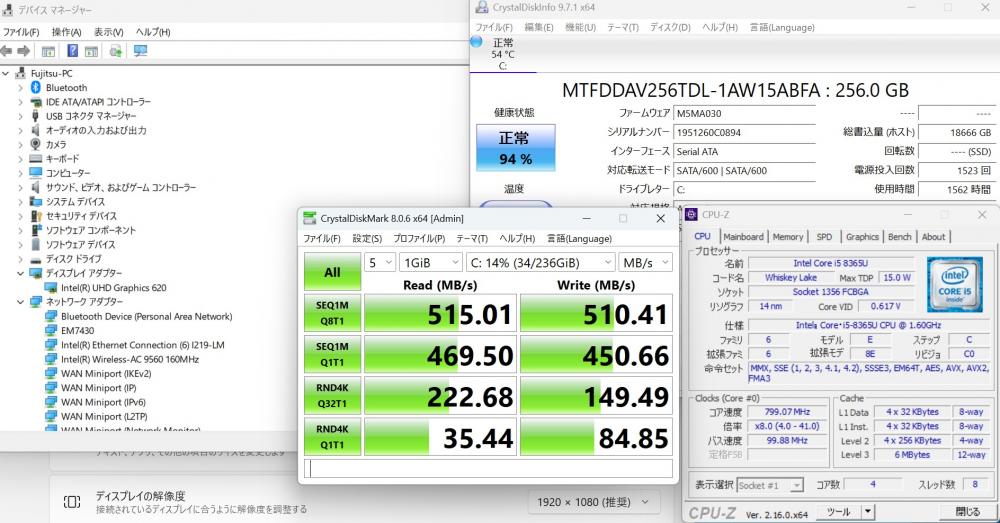
Task: Select the Bluetooth device category icon
Action: 36,87
